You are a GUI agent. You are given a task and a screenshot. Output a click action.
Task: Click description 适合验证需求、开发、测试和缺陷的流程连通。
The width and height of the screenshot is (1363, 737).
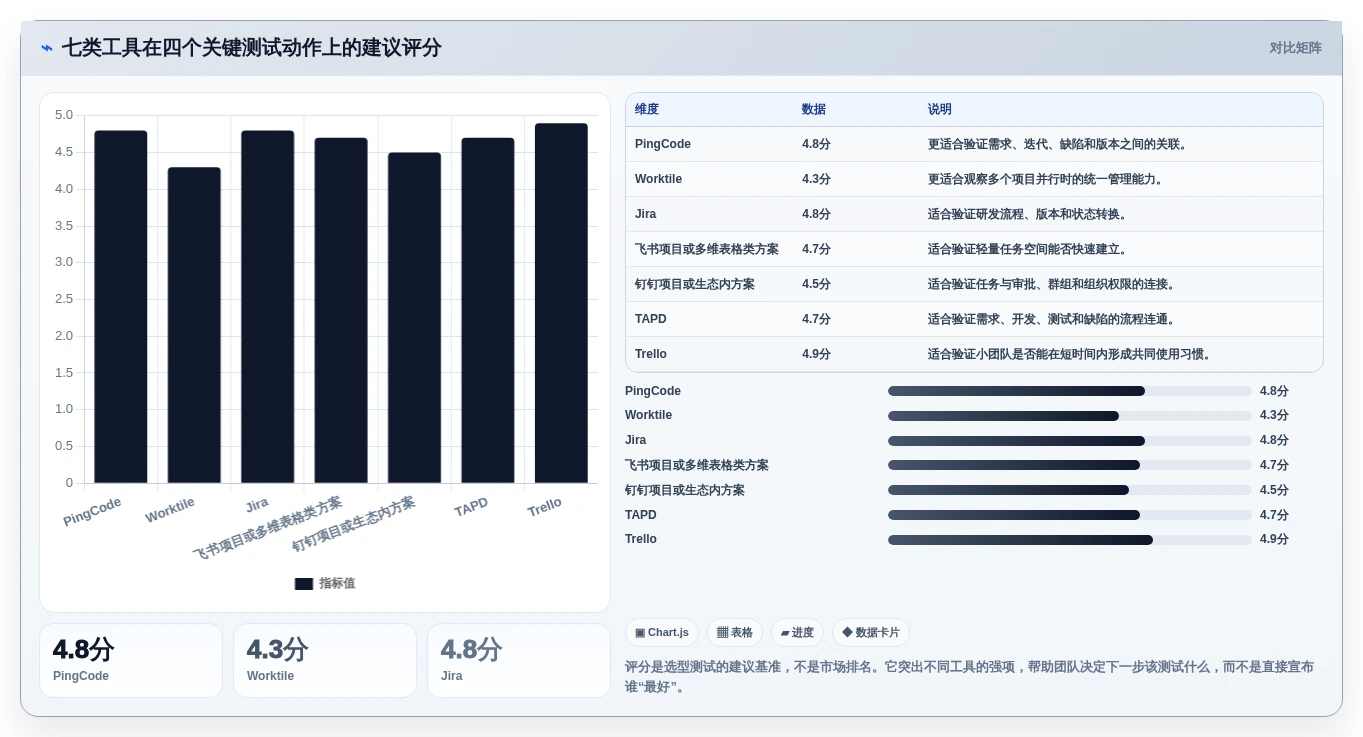pos(1052,319)
